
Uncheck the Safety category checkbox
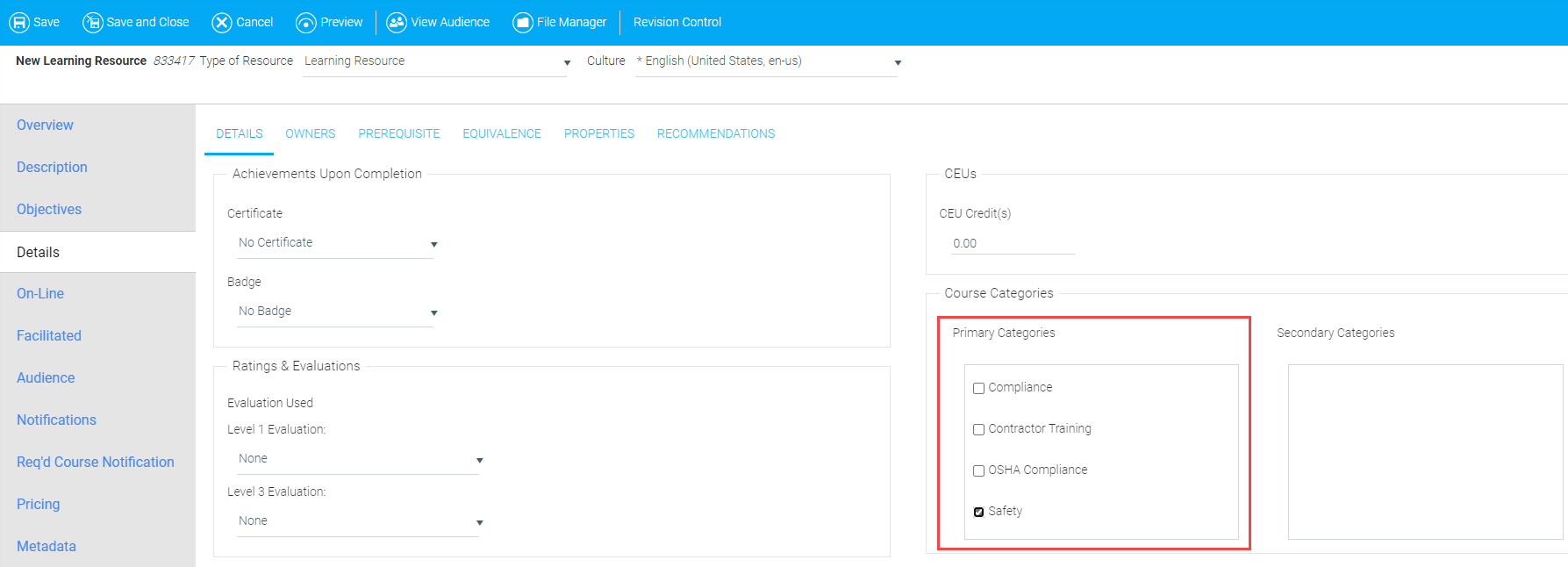coord(978,512)
